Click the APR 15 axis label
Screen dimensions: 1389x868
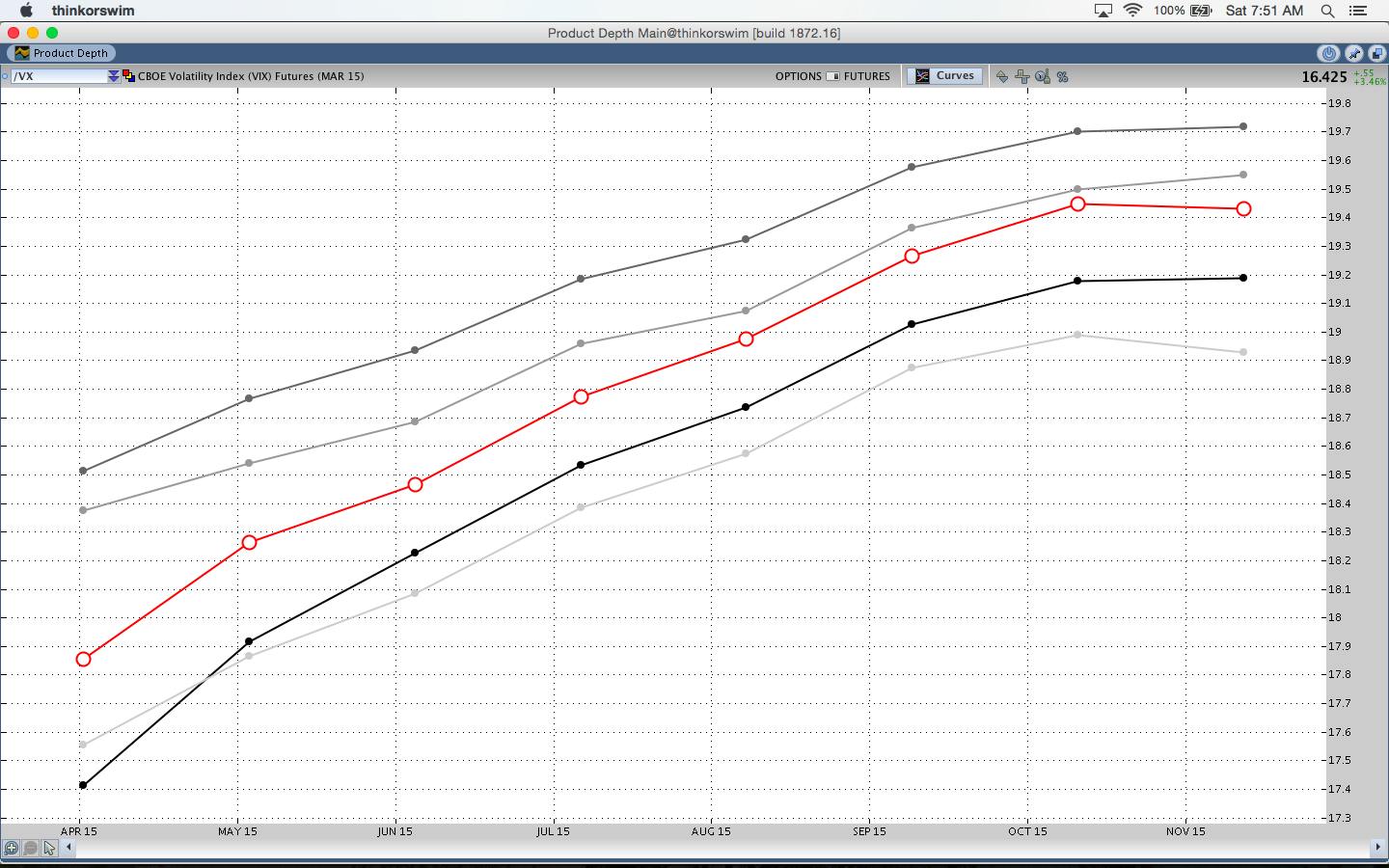[79, 831]
